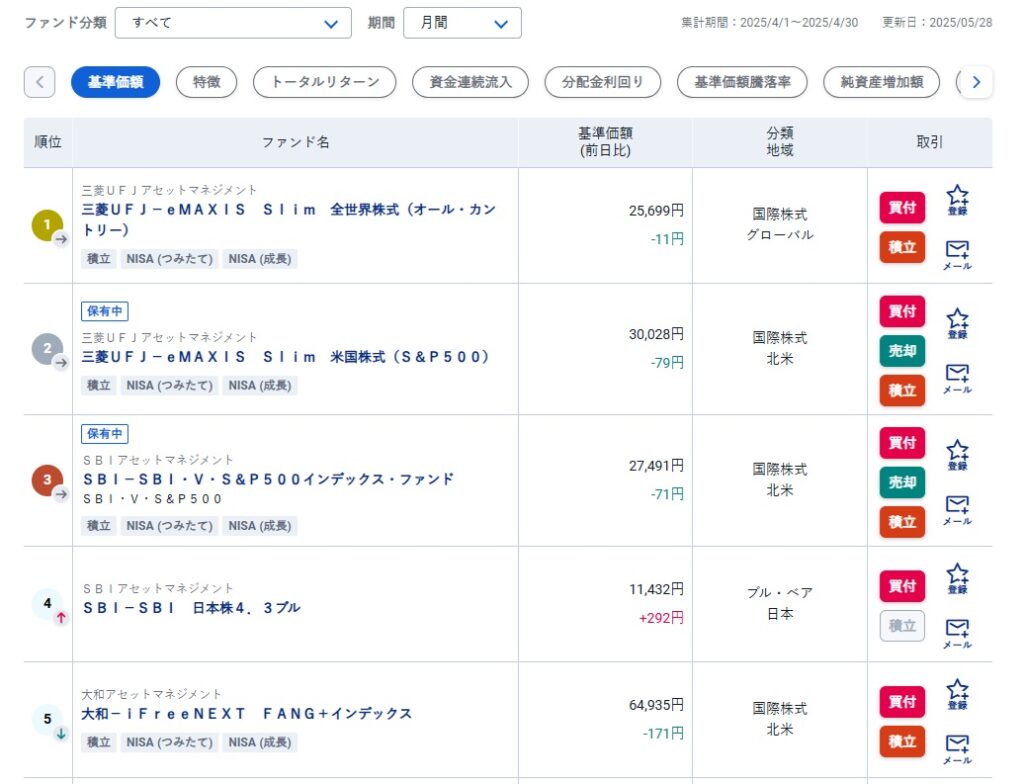
Task: Switch to トータルリターン tab
Action: [325, 82]
